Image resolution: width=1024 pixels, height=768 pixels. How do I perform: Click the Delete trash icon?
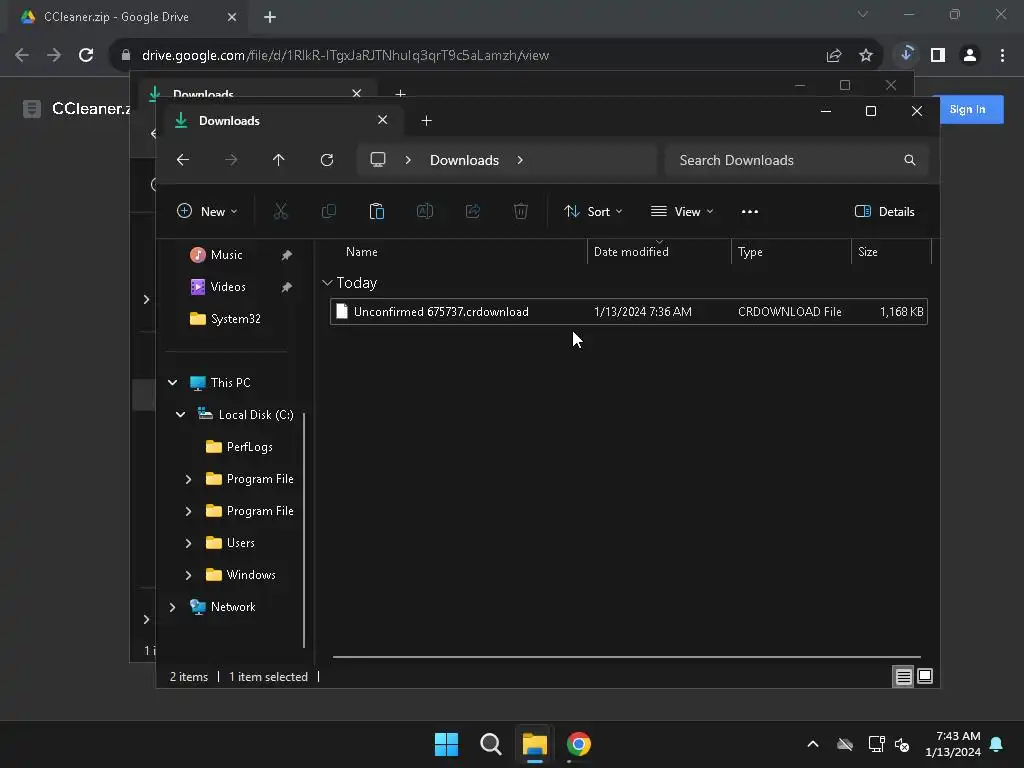tap(520, 211)
